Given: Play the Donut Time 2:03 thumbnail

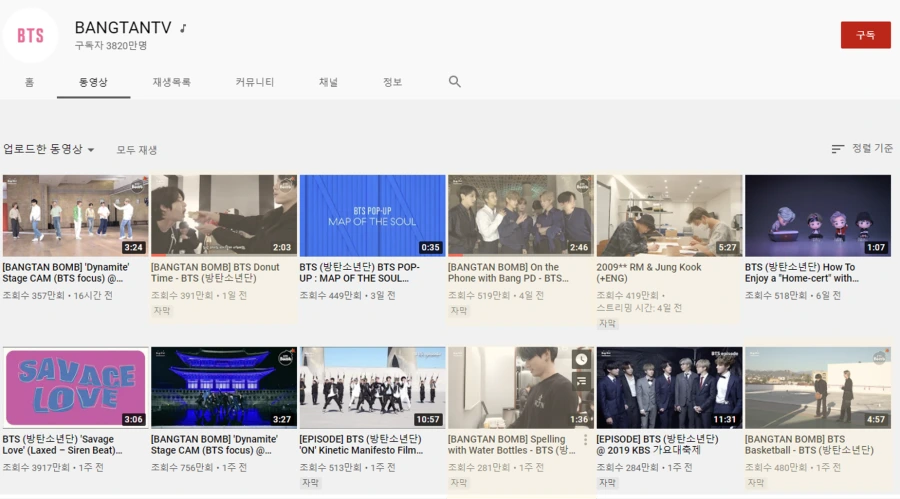Looking at the screenshot, I should point(224,215).
